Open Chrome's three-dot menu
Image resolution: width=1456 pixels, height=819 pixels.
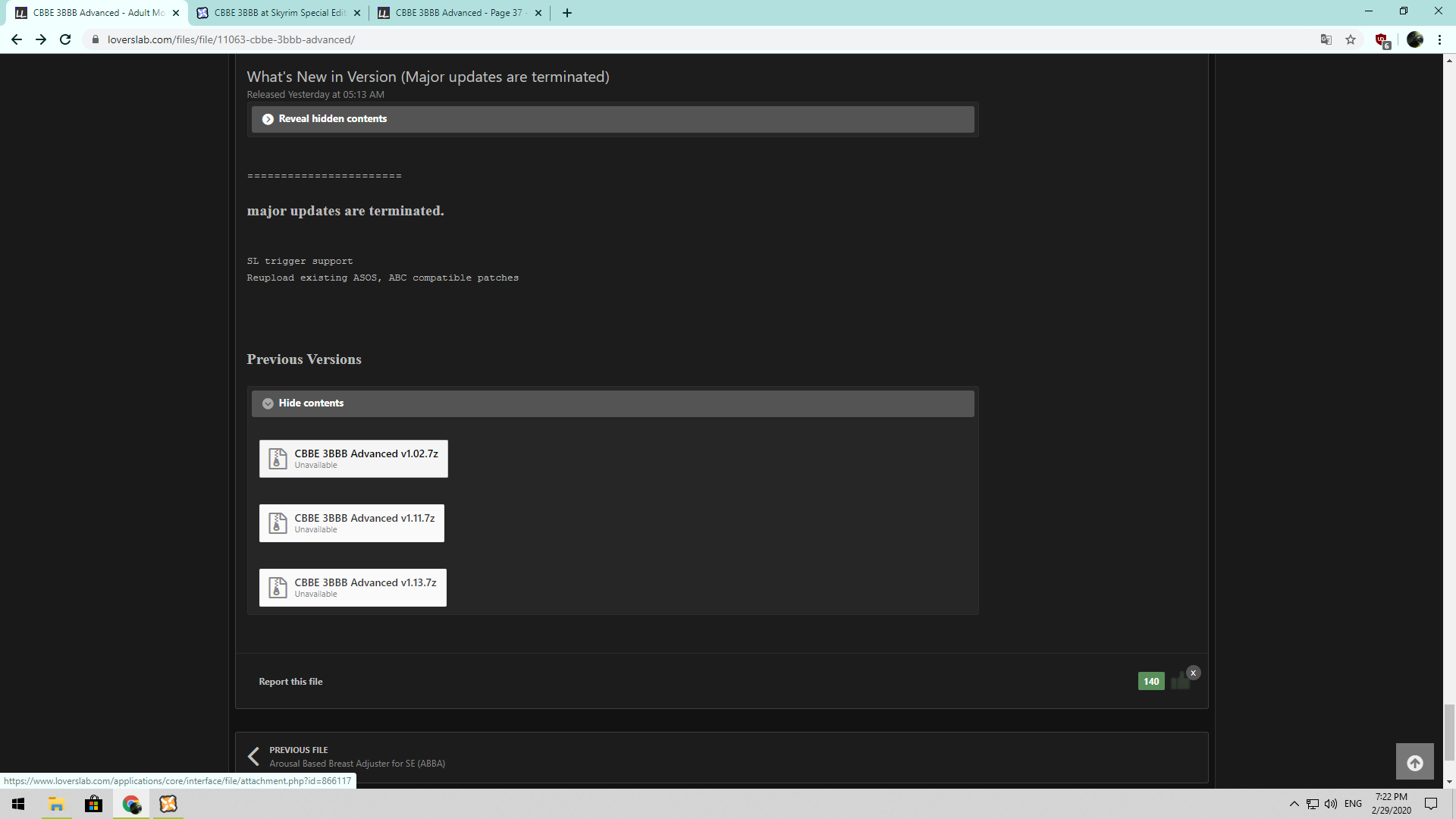[x=1439, y=39]
